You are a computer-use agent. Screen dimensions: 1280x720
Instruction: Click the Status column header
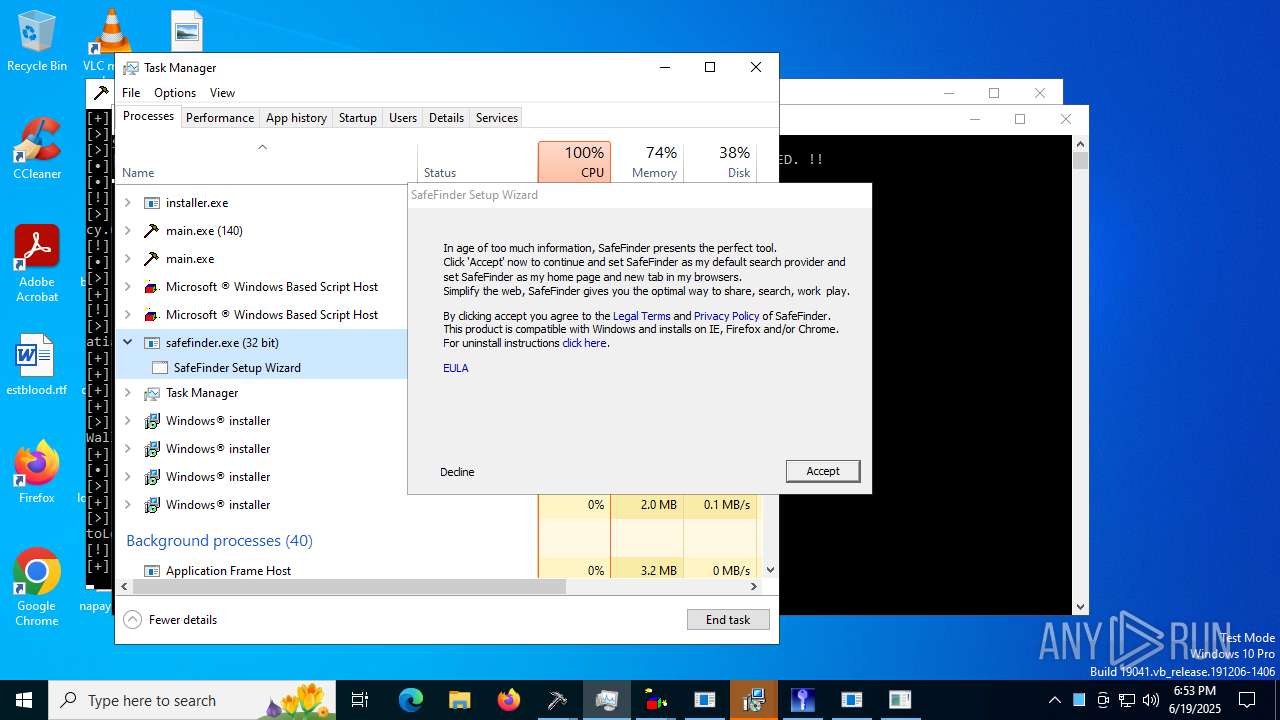[x=477, y=163]
